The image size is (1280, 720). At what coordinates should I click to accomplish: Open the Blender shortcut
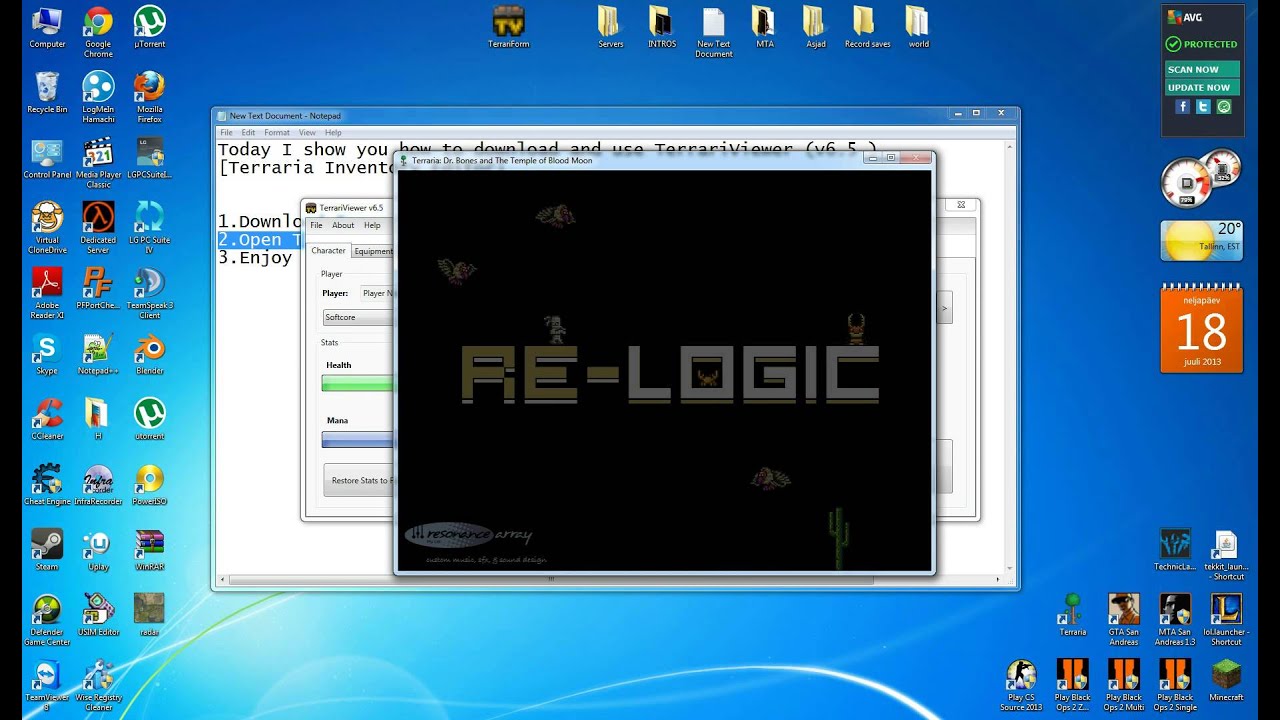150,354
